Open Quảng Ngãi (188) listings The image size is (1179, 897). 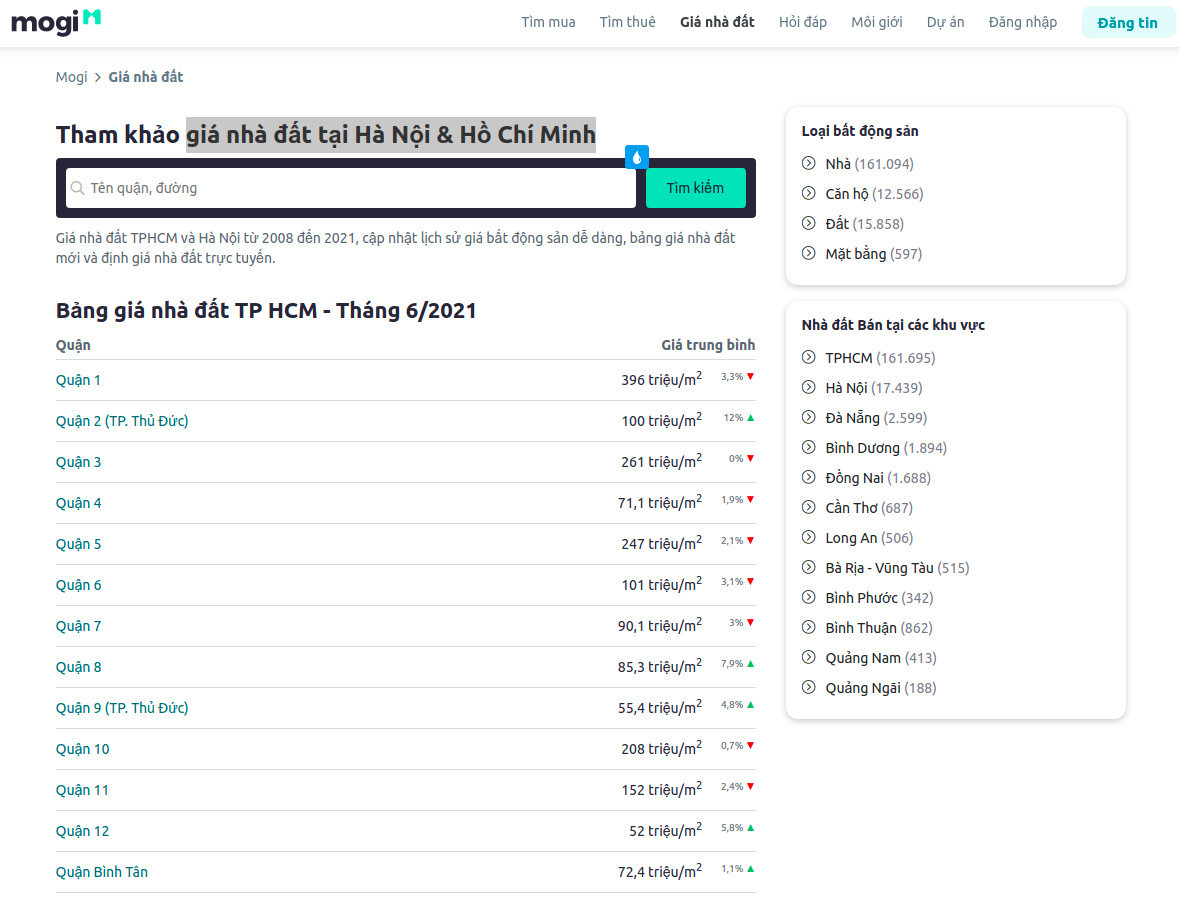[x=881, y=688]
